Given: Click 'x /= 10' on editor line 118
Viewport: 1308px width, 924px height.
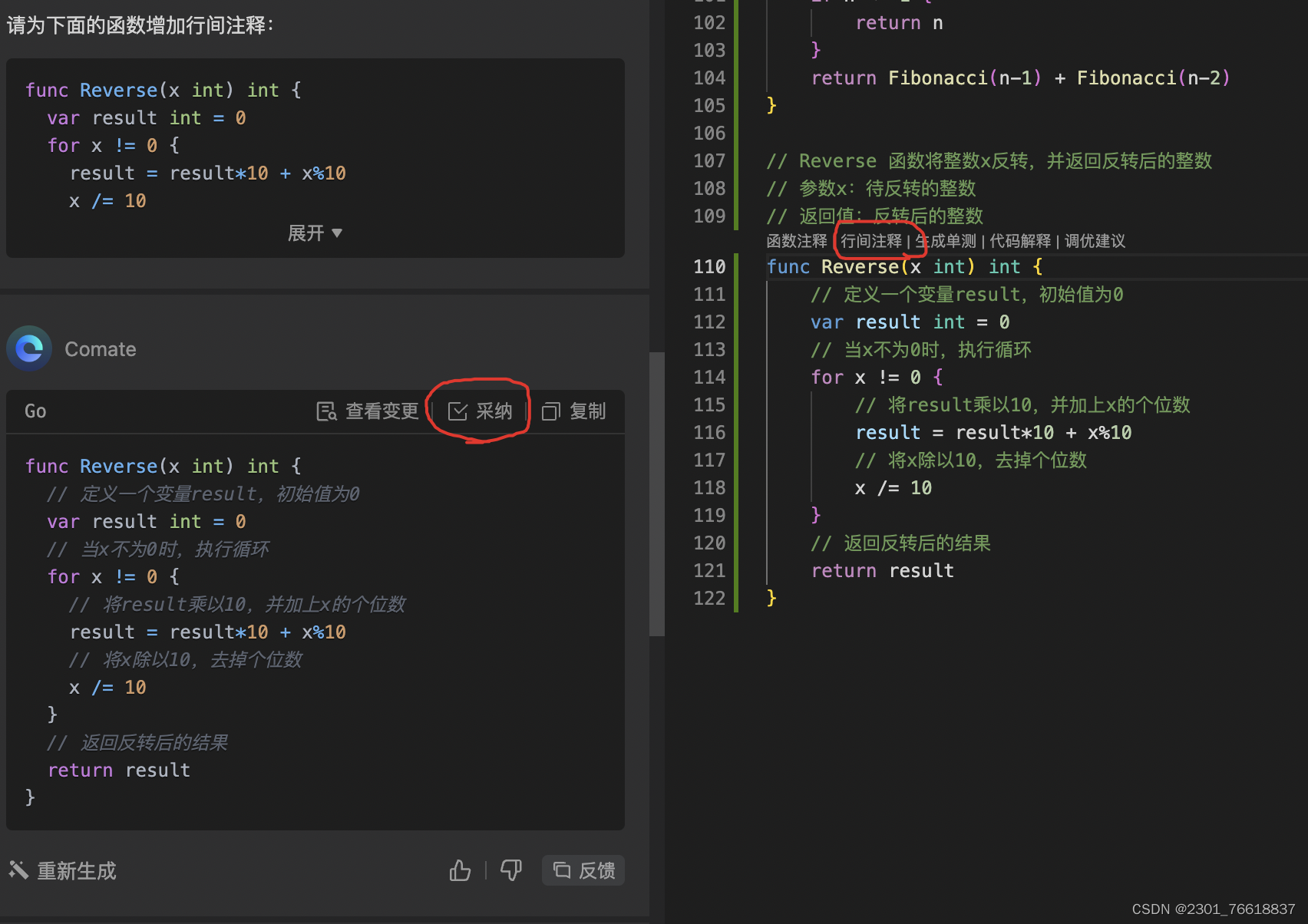Looking at the screenshot, I should [893, 488].
